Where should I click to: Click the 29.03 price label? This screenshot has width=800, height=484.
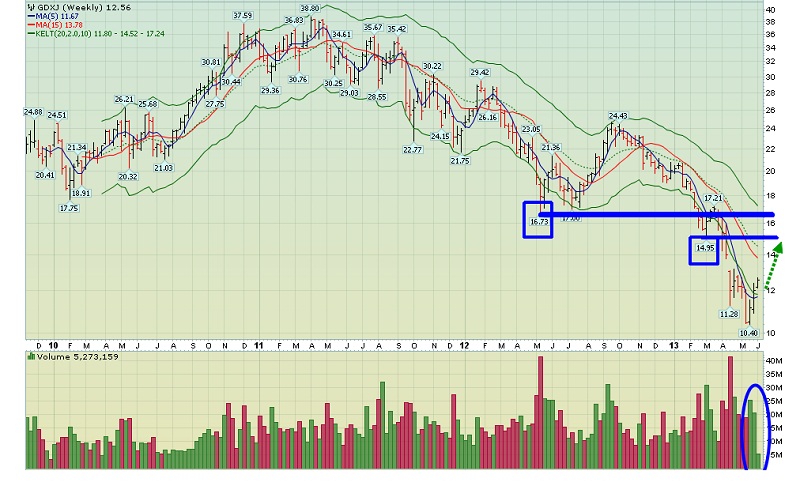[x=349, y=93]
